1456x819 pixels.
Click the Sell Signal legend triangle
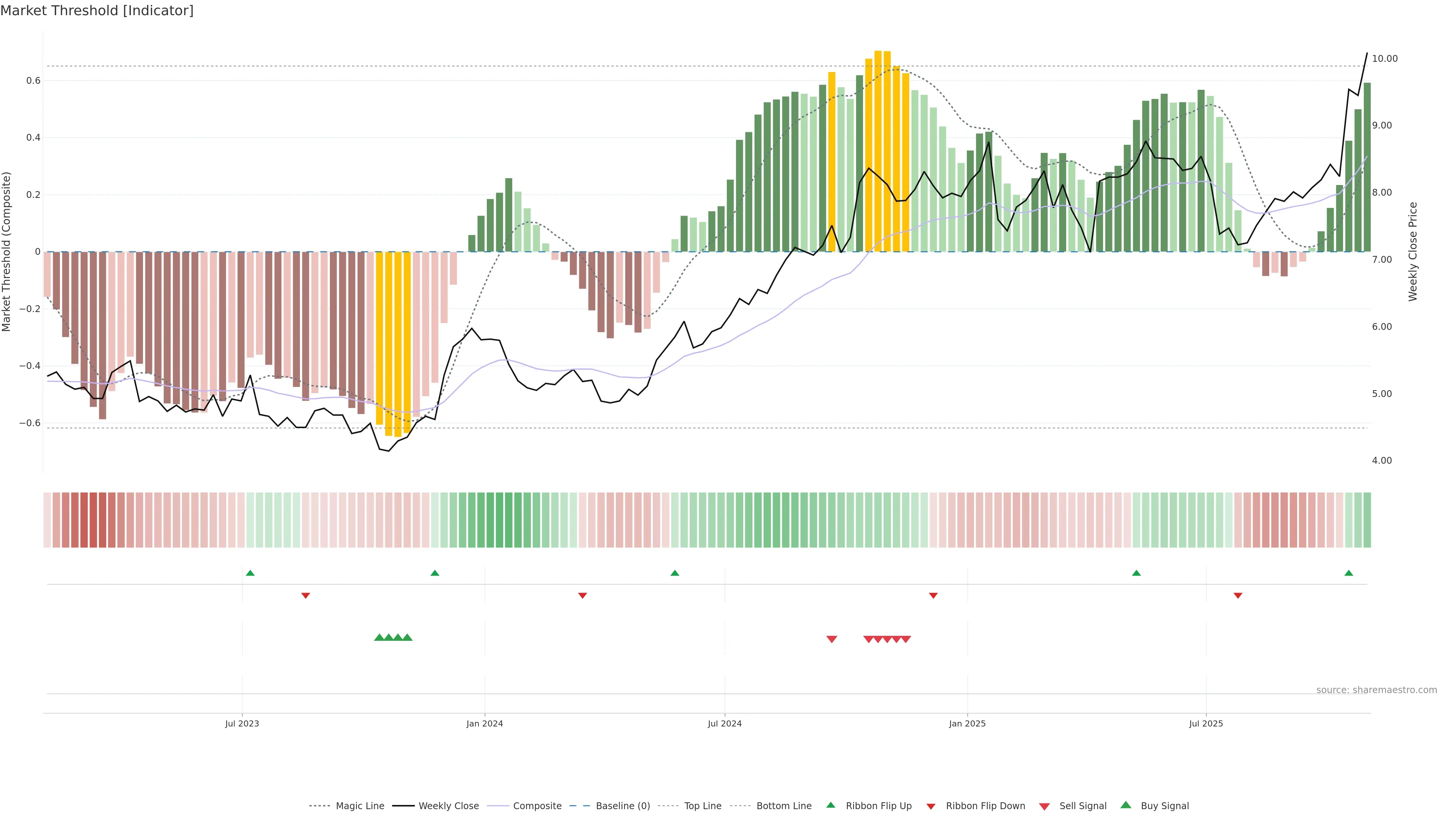point(1044,806)
